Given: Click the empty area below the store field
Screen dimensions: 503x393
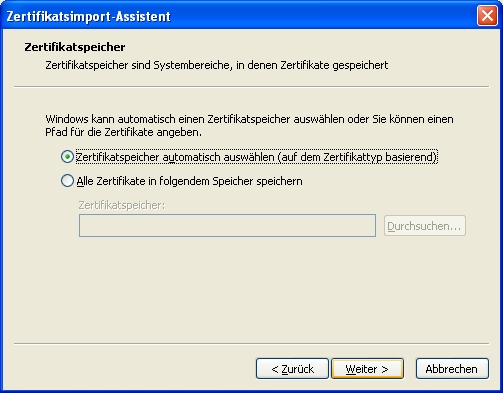Looking at the screenshot, I should (x=250, y=287).
